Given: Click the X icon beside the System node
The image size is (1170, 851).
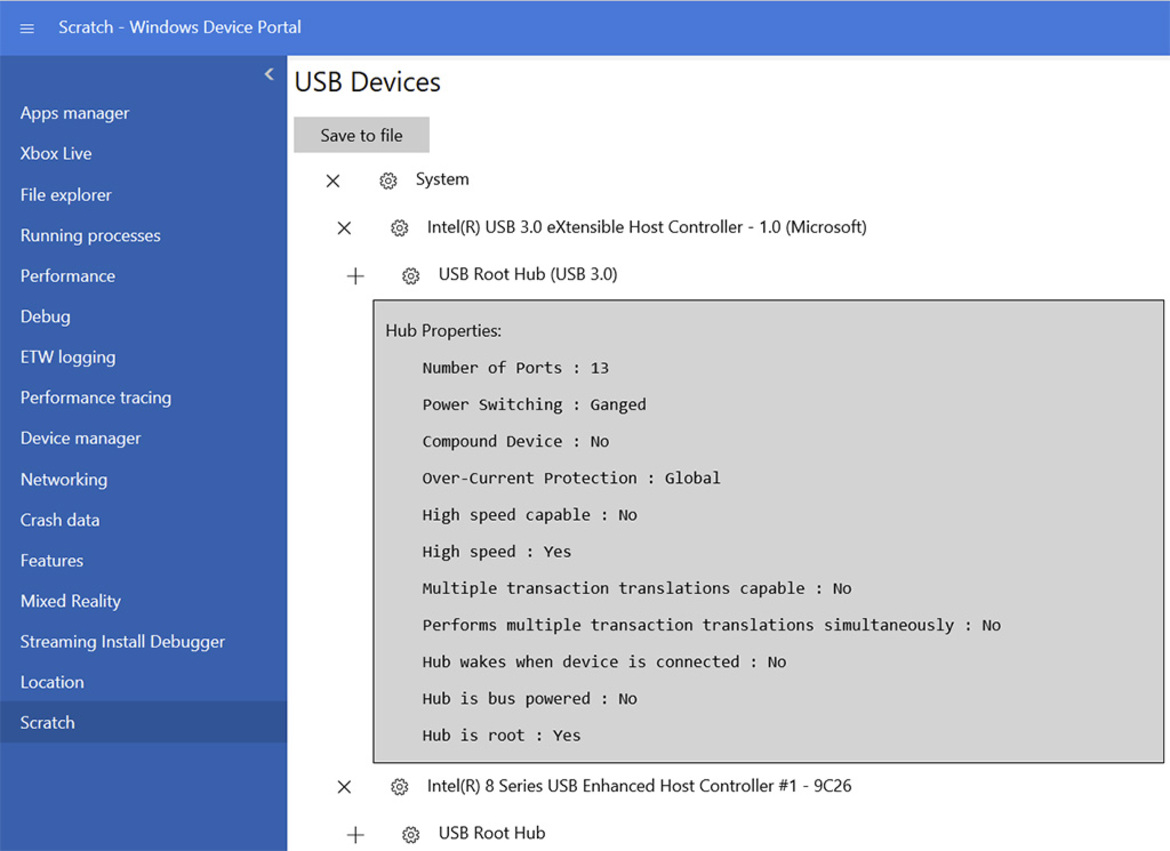Looking at the screenshot, I should coord(333,180).
